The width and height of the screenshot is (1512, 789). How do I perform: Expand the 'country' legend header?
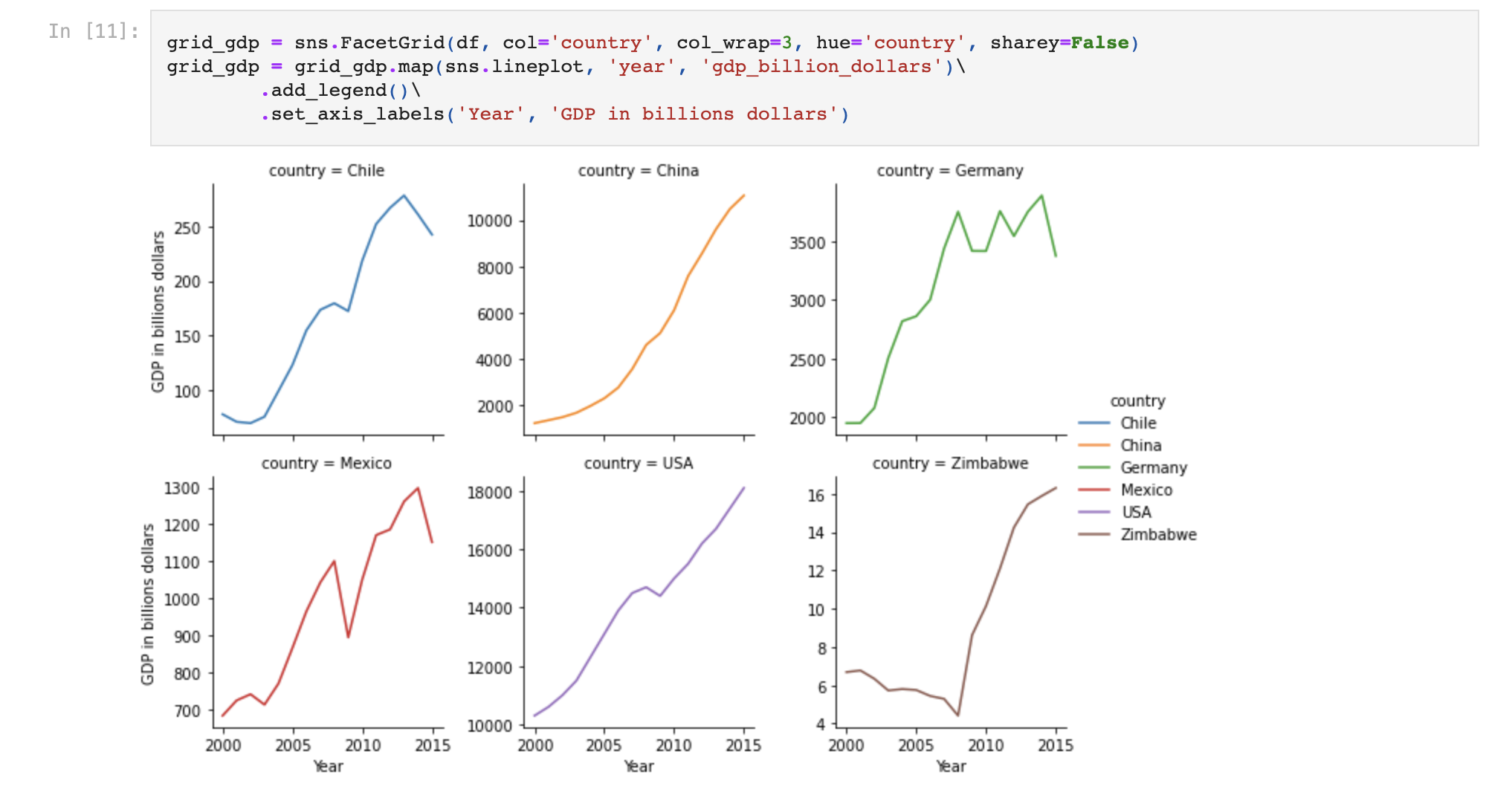coord(1138,400)
